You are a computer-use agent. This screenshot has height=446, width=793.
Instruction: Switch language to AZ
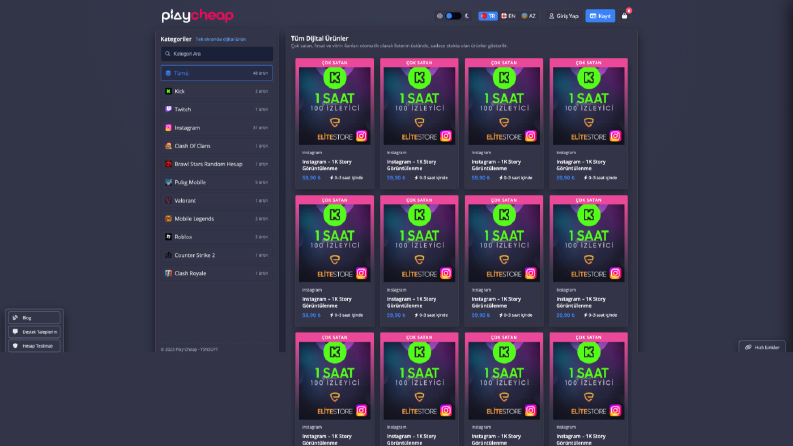[528, 16]
